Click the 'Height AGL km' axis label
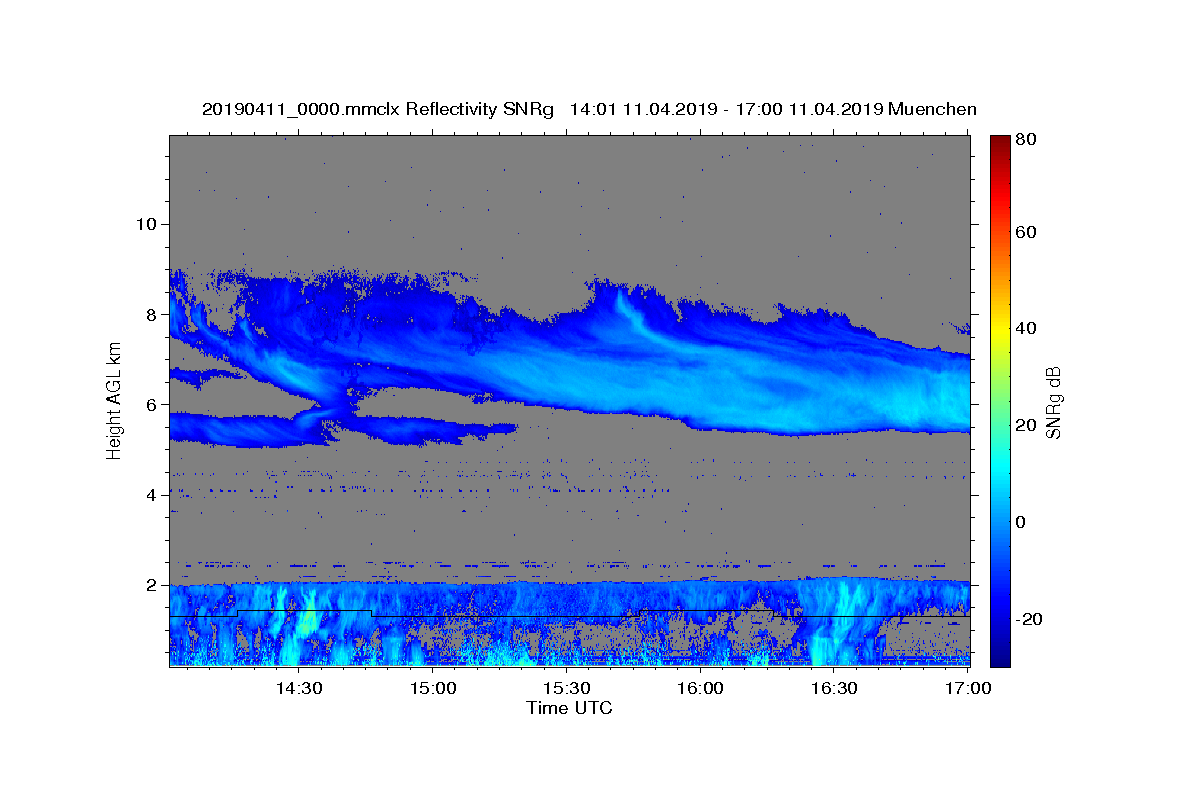This screenshot has height=800, width=1200. 115,401
